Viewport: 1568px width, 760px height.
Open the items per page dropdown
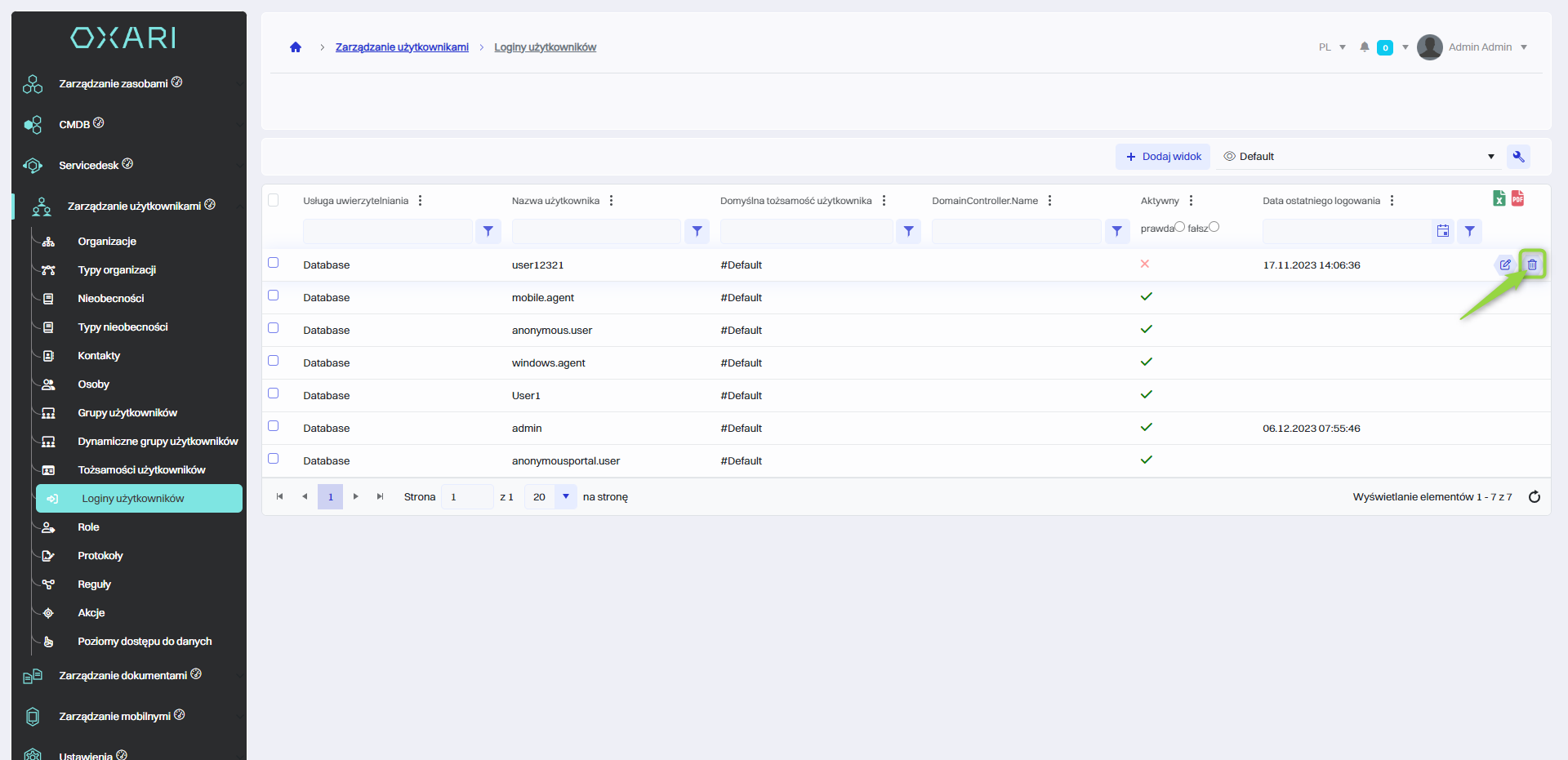pyautogui.click(x=565, y=497)
